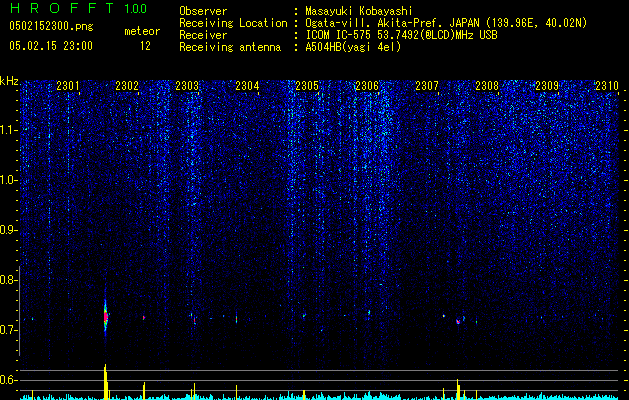Select the filename 0502152300.png

point(51,27)
